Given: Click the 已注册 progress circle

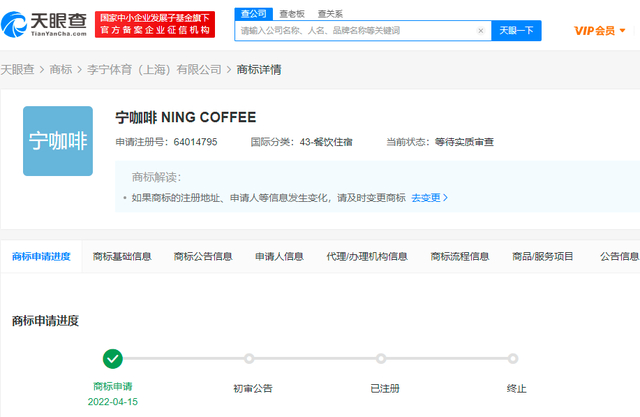Looking at the screenshot, I should [381, 358].
